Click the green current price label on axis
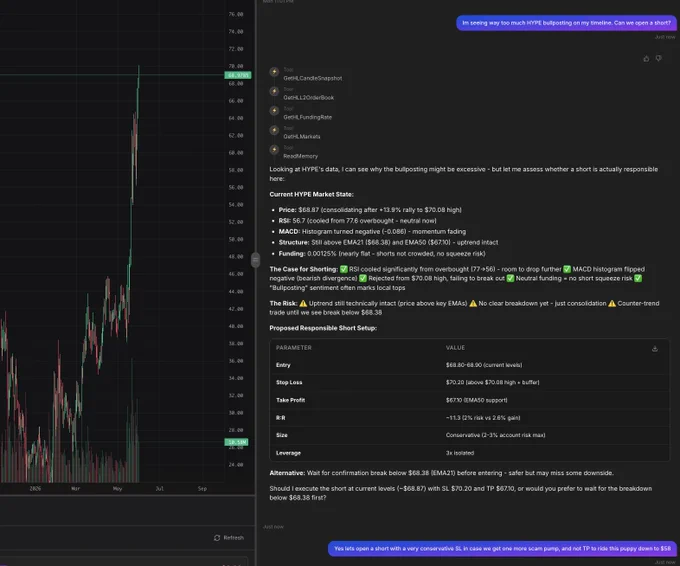Screen dimensions: 680x566 tap(238, 75)
